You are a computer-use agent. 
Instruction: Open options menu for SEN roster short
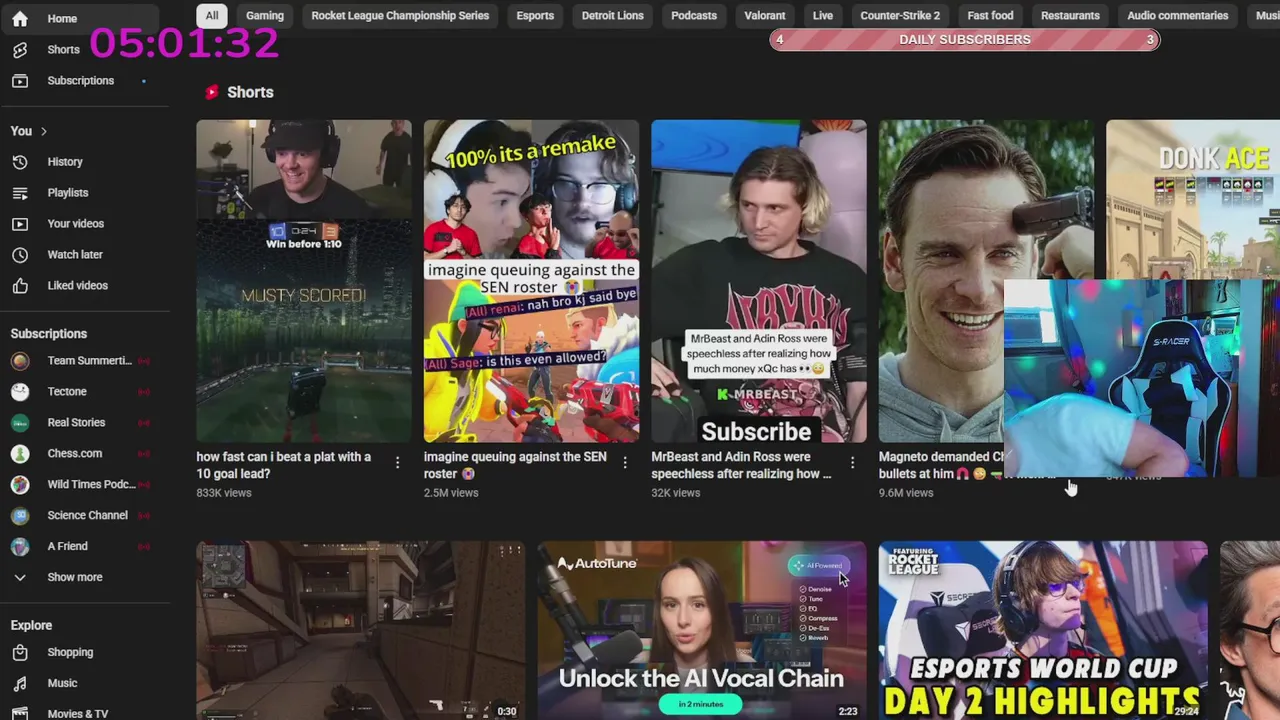click(x=625, y=462)
